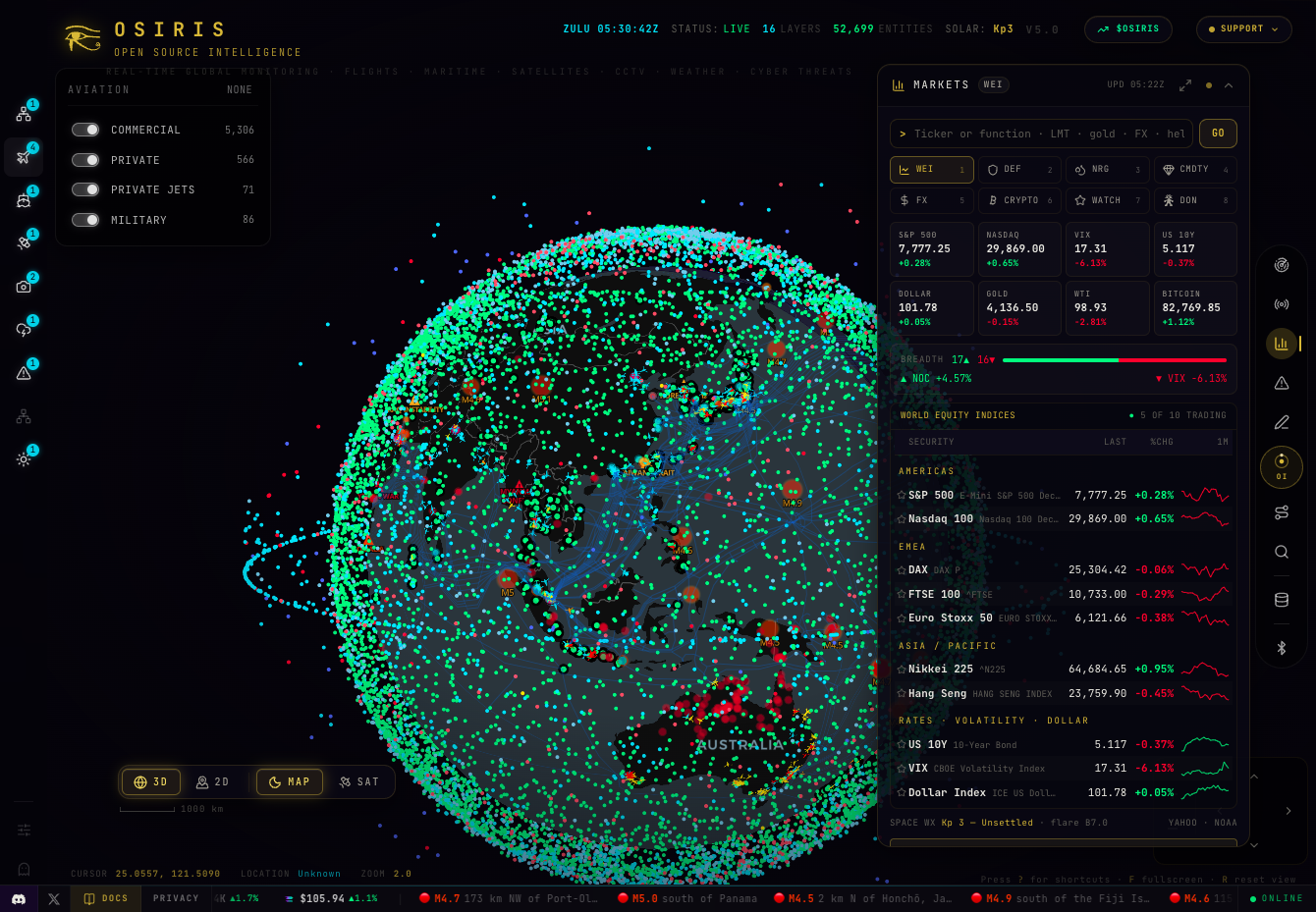1316x912 pixels.
Task: Toggle the Private Jets layer
Action: point(85,189)
